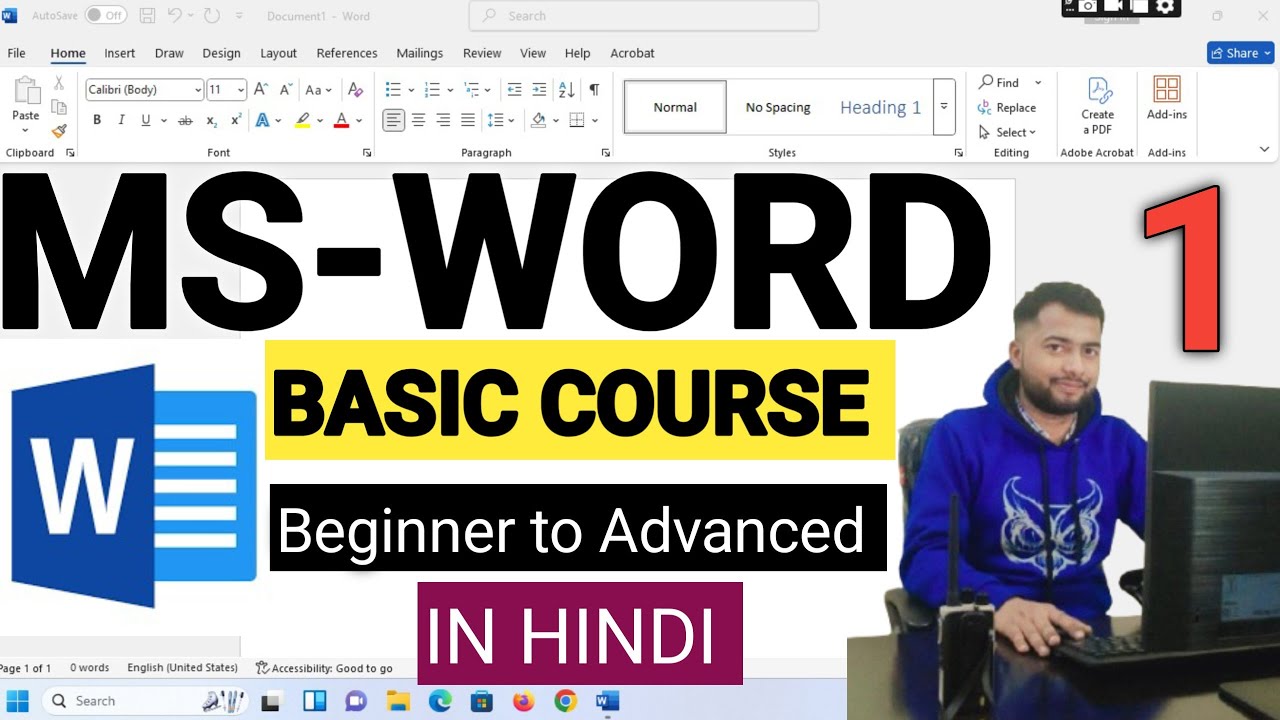Click the Increase Indent icon
Screen dimensions: 1280x720
pyautogui.click(x=539, y=90)
